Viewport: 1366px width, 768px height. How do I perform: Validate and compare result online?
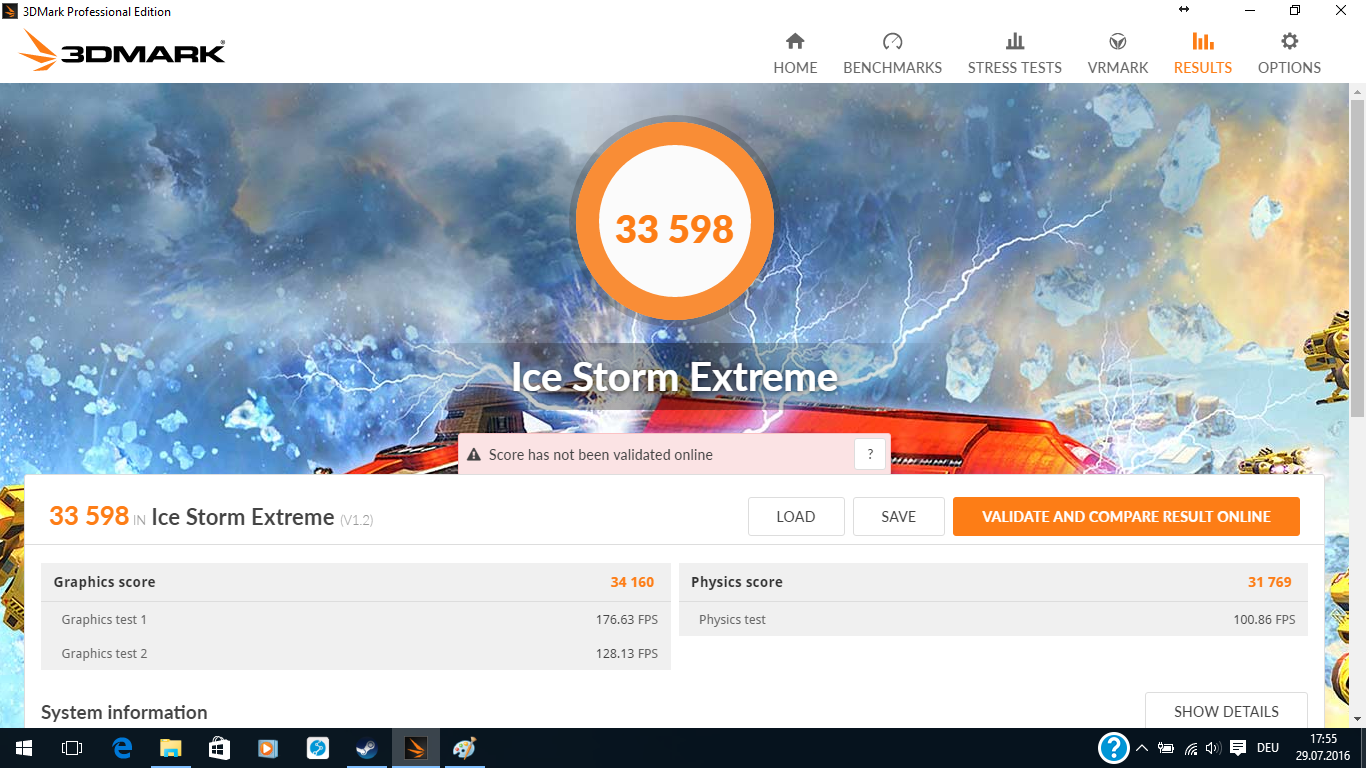1126,517
